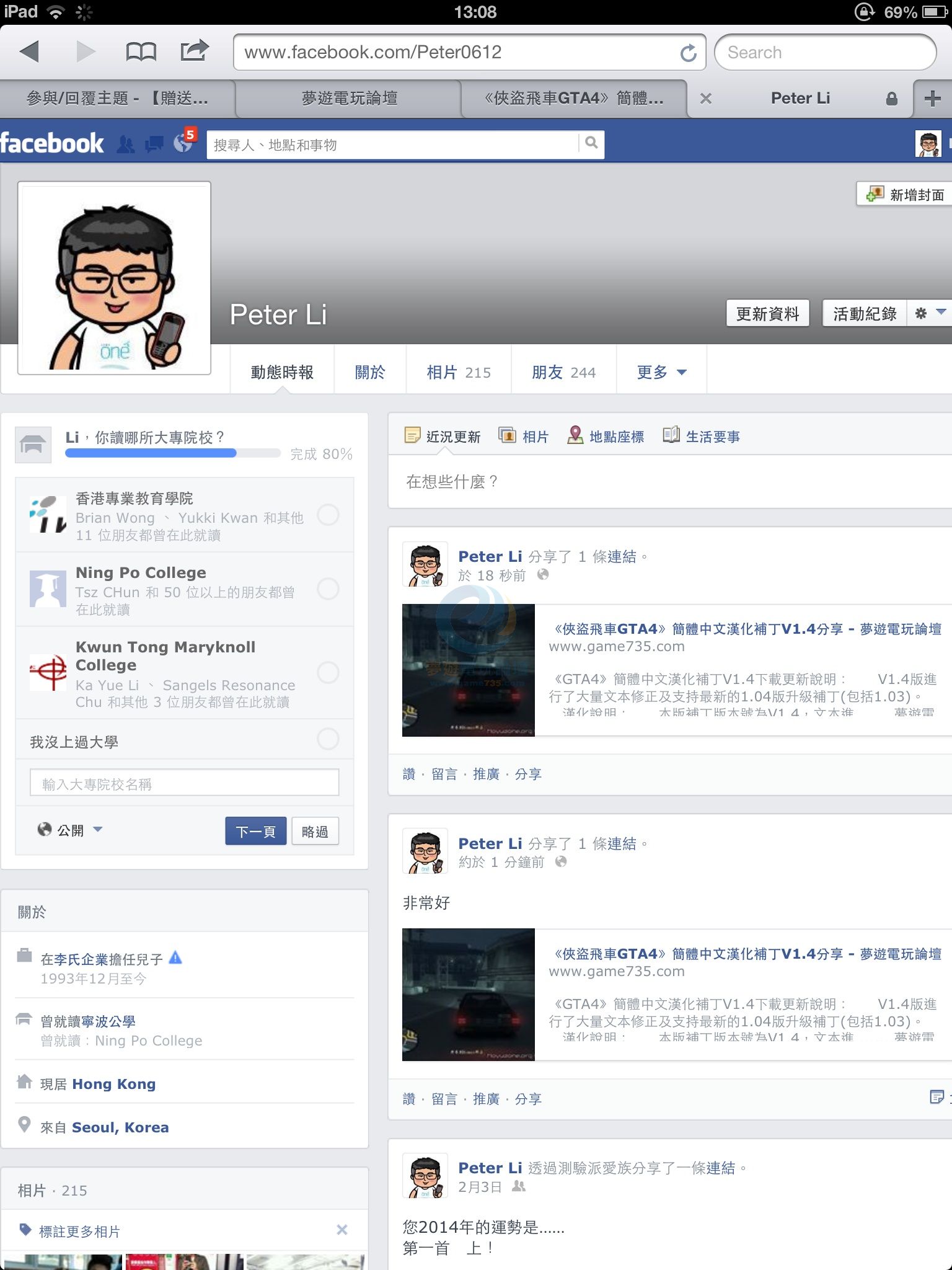Tap the Safari share icon
This screenshot has width=952, height=1270.
click(195, 50)
